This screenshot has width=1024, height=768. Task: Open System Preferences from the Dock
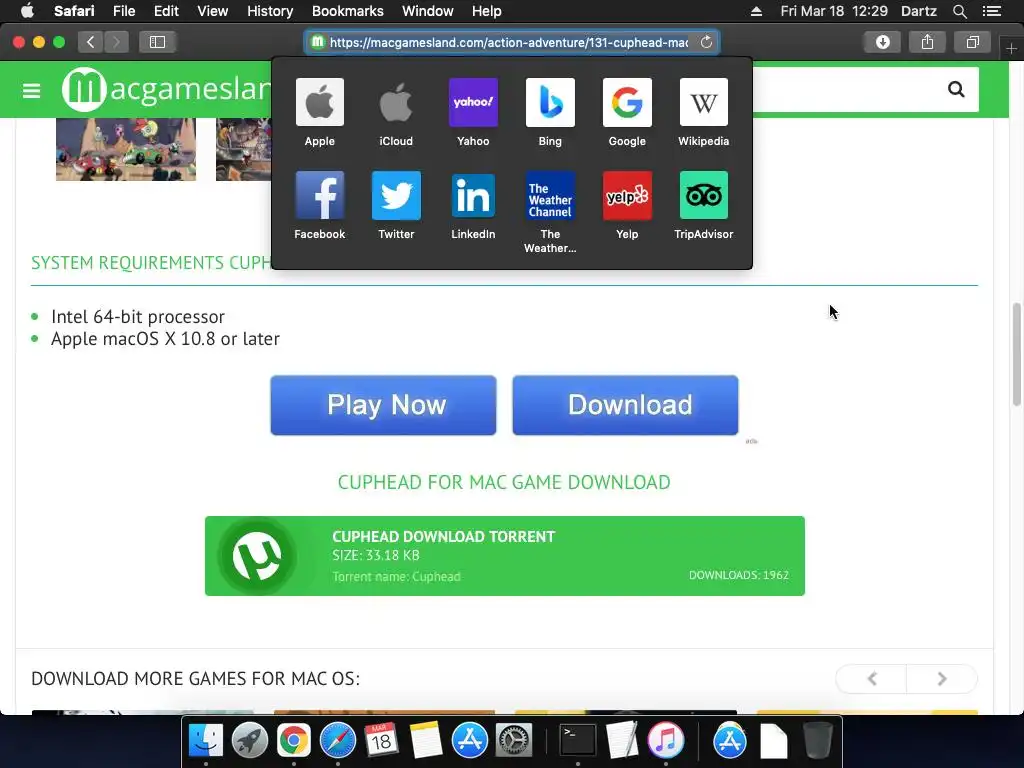(514, 741)
